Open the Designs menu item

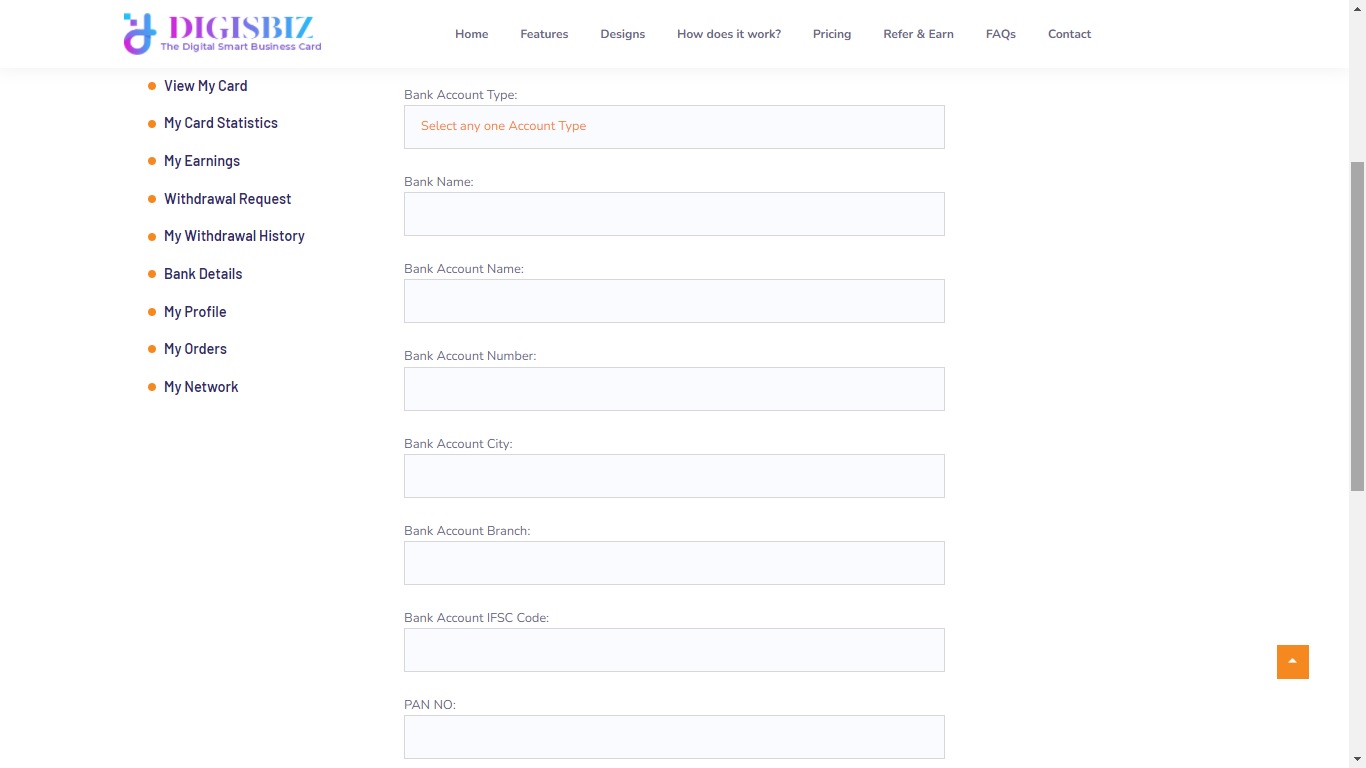(622, 34)
